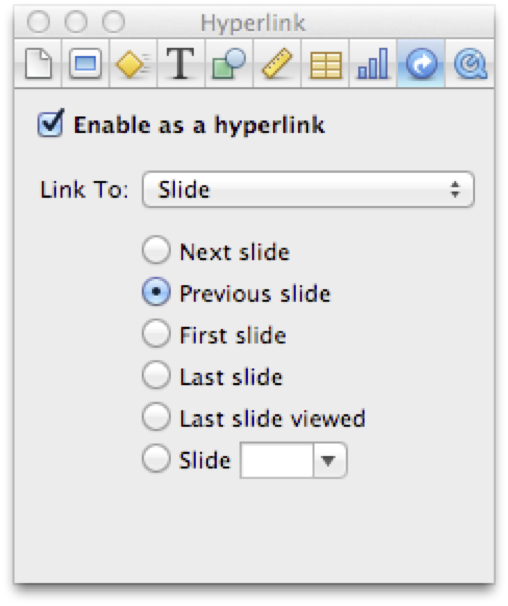The width and height of the screenshot is (508, 606).
Task: Uncheck Enable as a hyperlink
Action: (51, 123)
